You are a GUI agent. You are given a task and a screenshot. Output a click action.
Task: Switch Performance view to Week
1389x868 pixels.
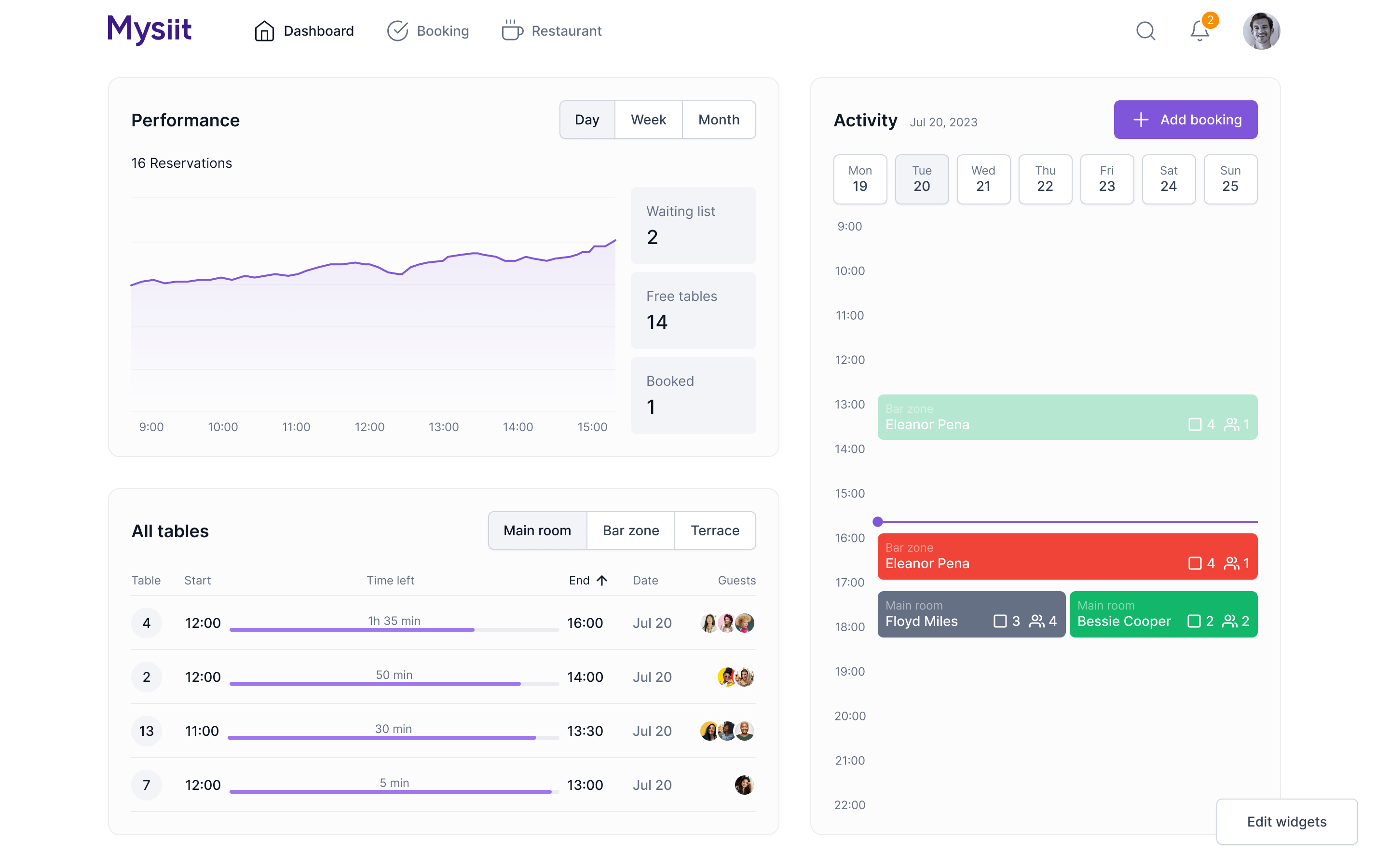pos(648,120)
